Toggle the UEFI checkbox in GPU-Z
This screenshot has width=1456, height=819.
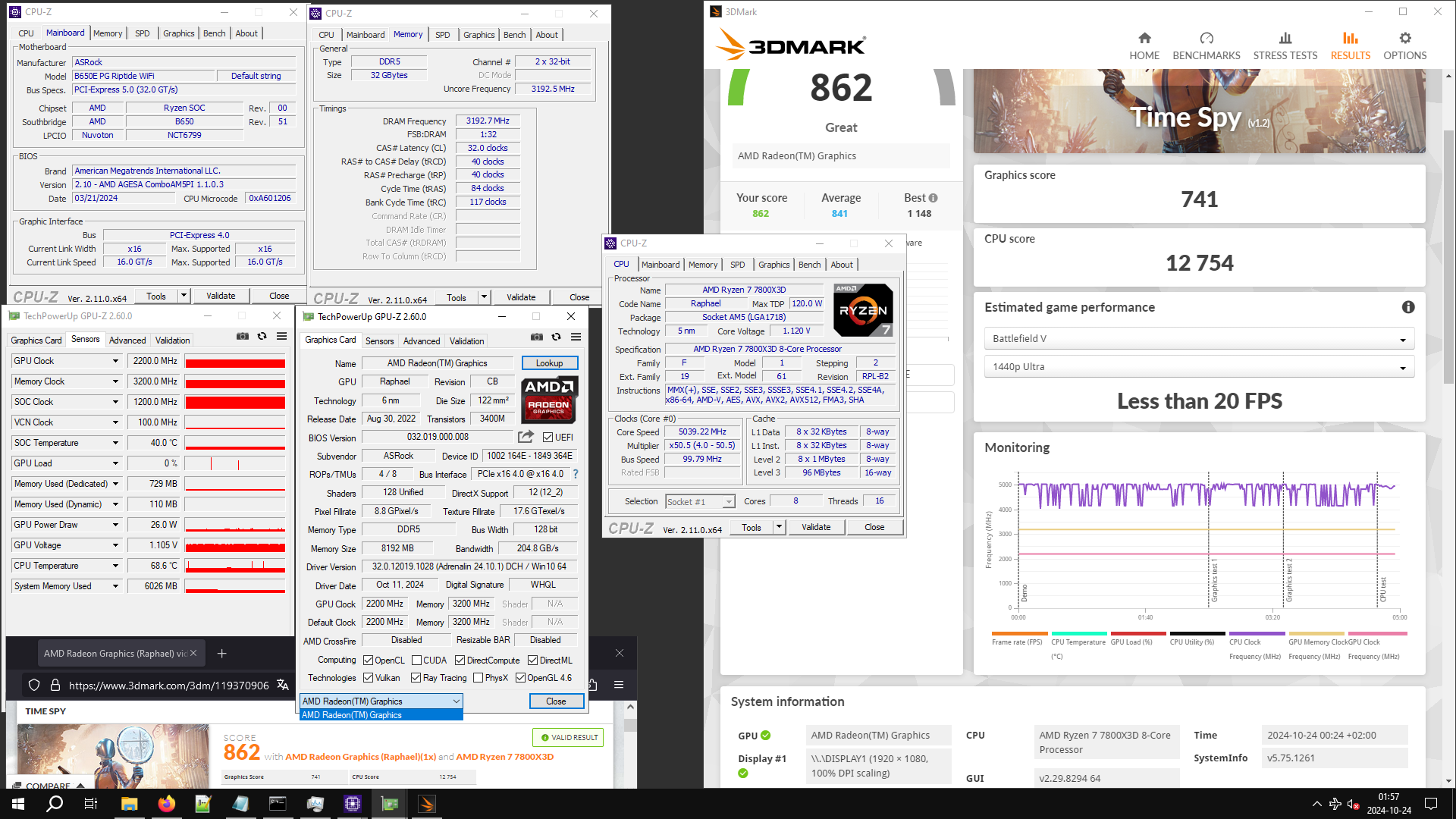pyautogui.click(x=548, y=438)
